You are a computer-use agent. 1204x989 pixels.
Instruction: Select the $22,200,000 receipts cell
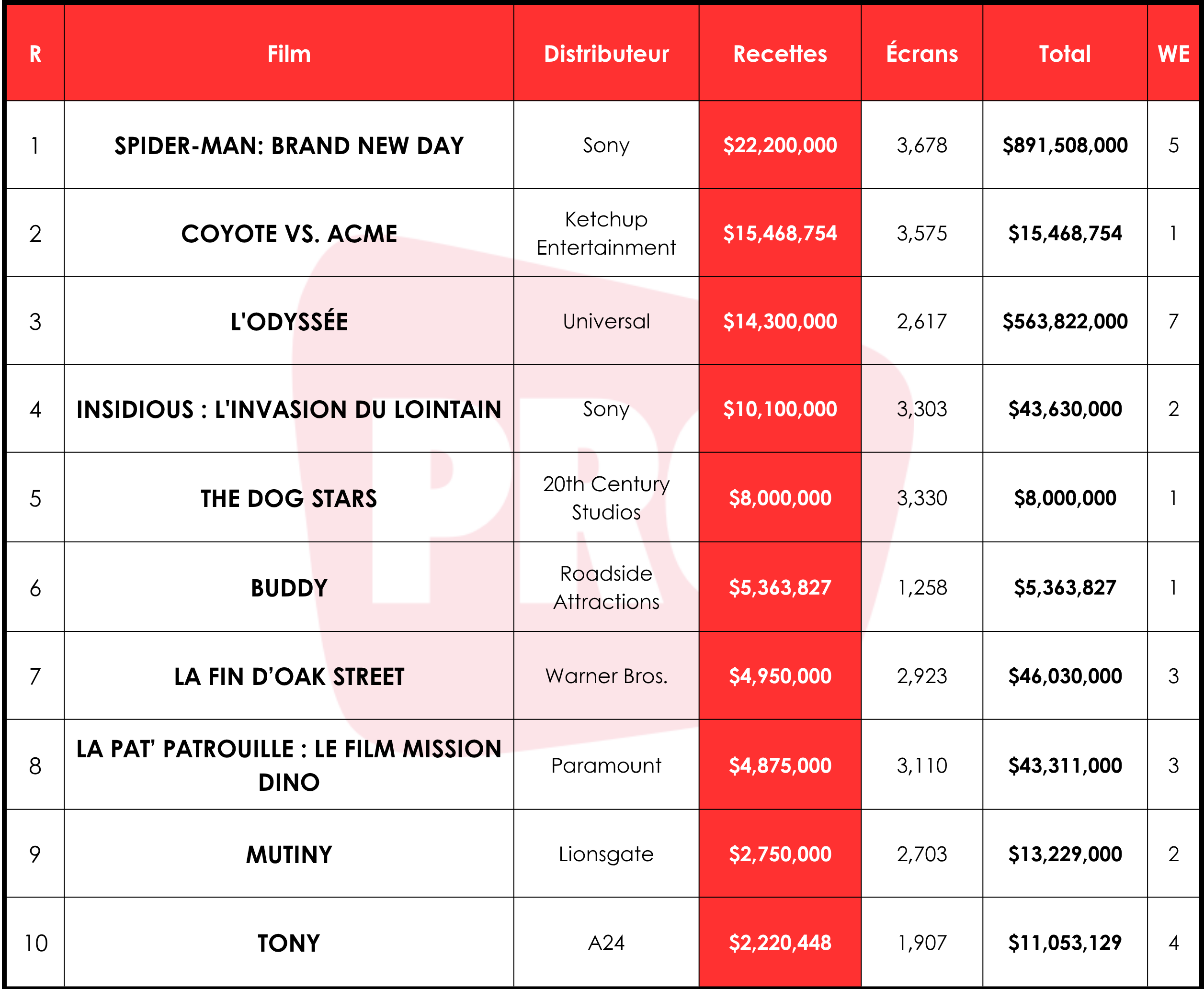pos(780,145)
